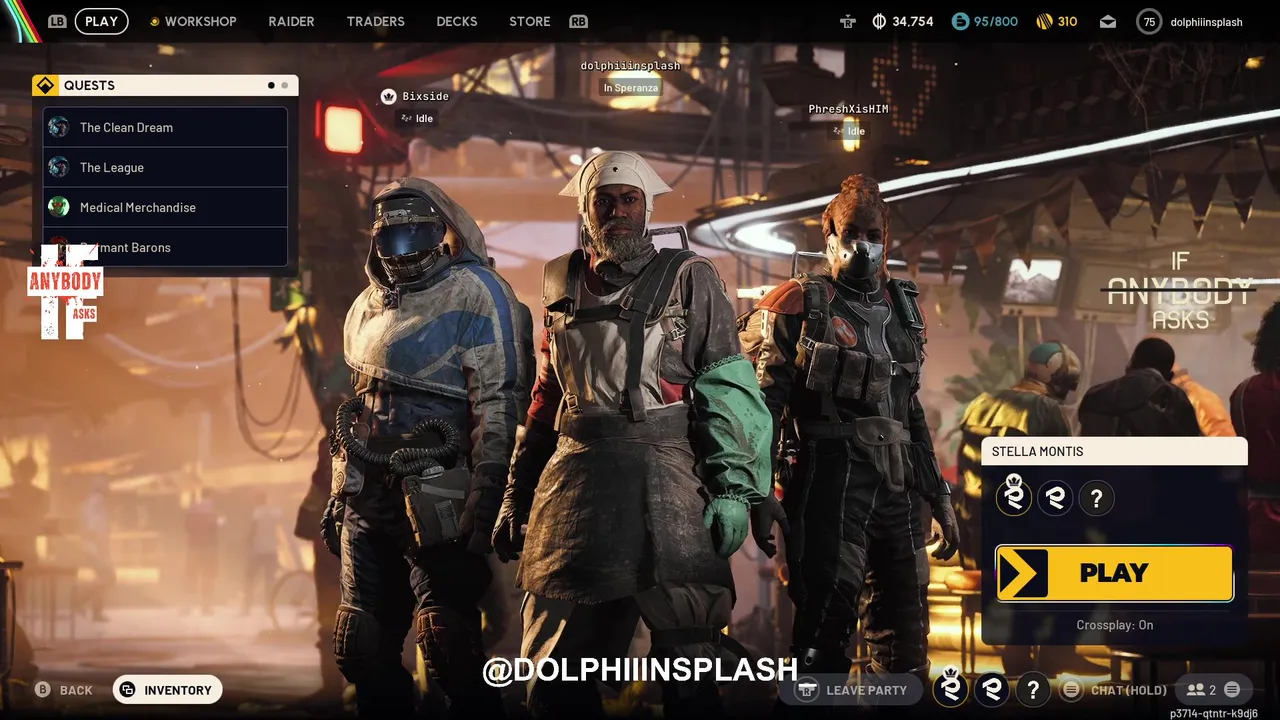Click the LB bumper icon
The image size is (1280, 720).
57,21
